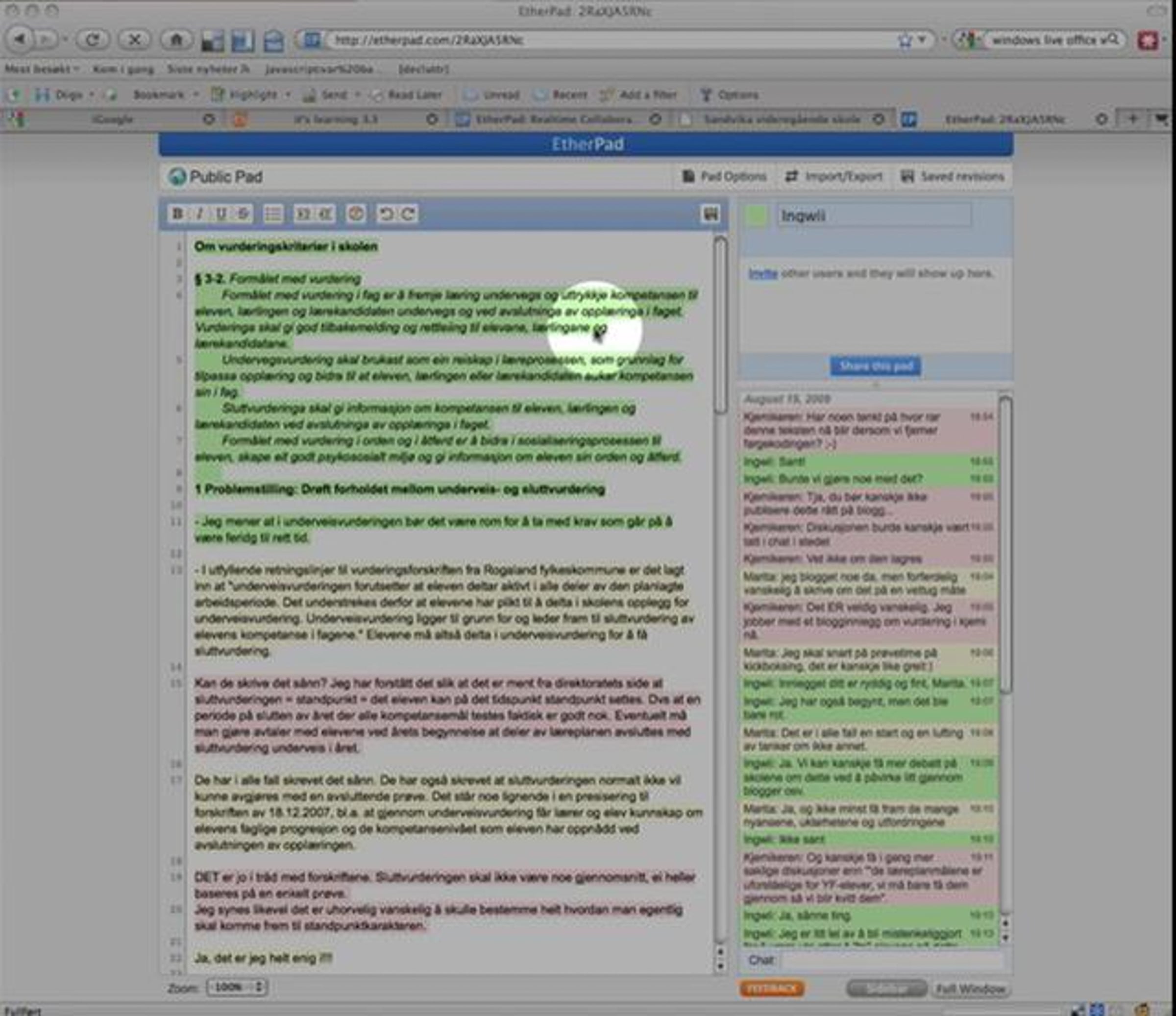Click Read Later in the Diigo toolbar
The width and height of the screenshot is (1176, 1016).
pos(408,95)
